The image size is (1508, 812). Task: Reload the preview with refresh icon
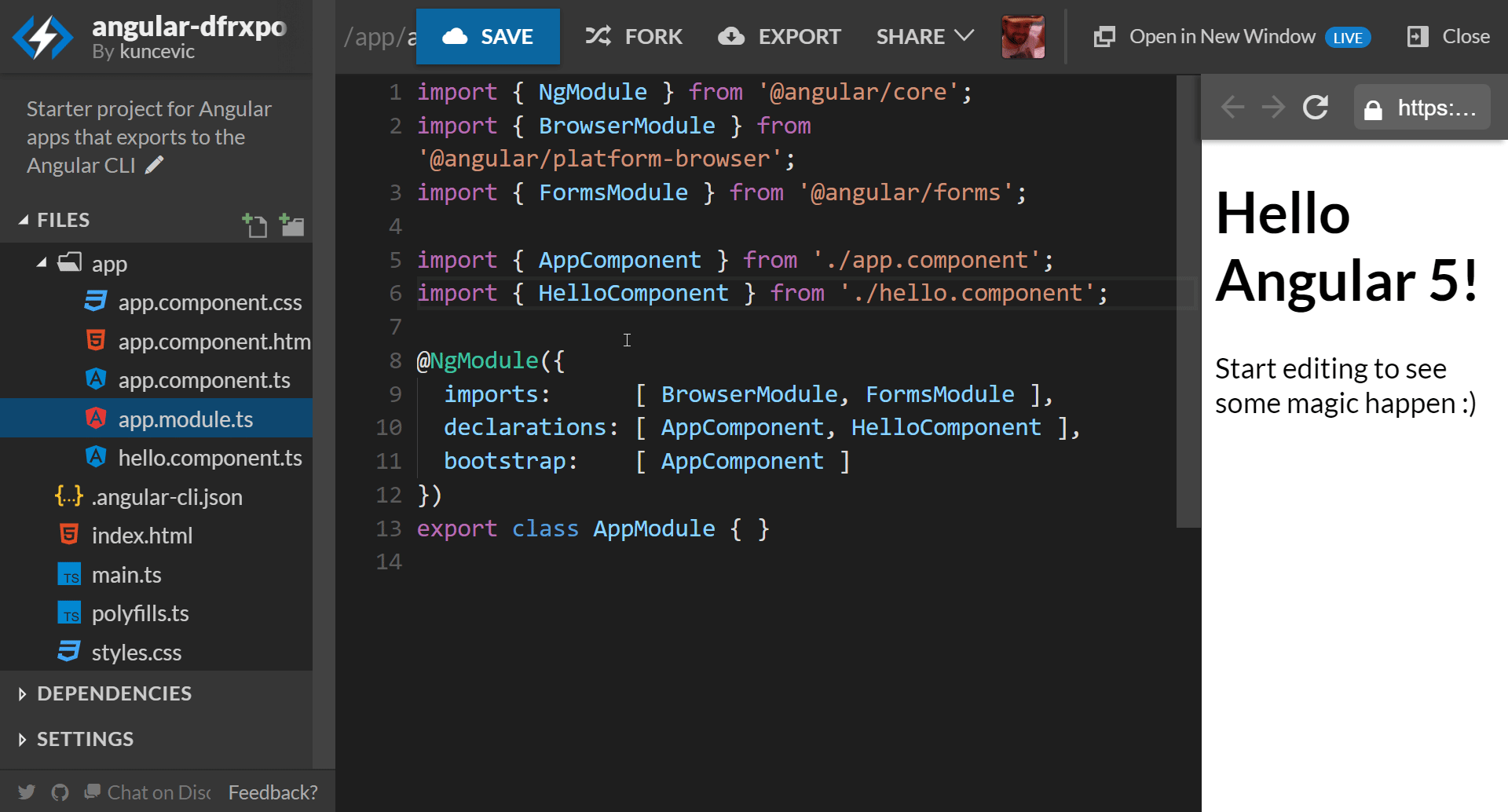1316,108
